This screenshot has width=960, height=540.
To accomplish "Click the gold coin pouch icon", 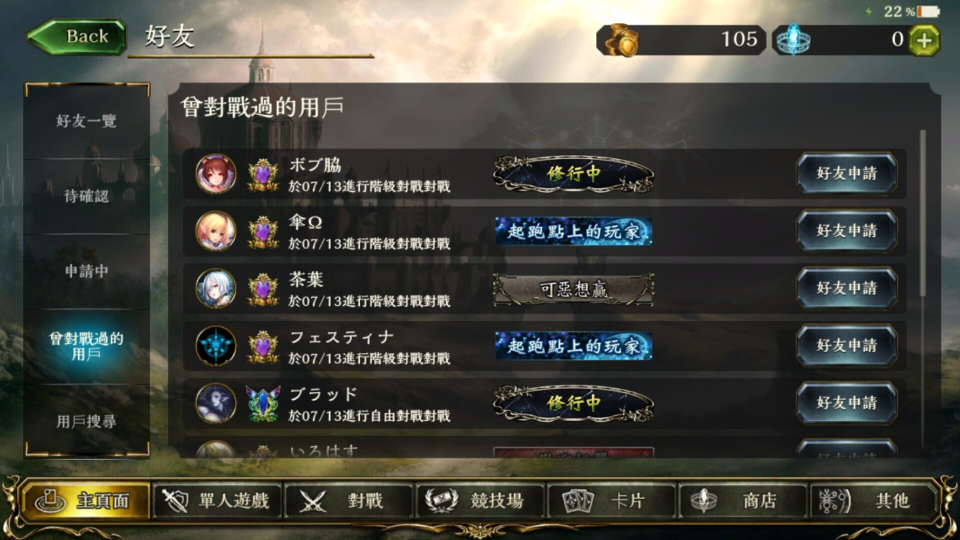I will [621, 40].
